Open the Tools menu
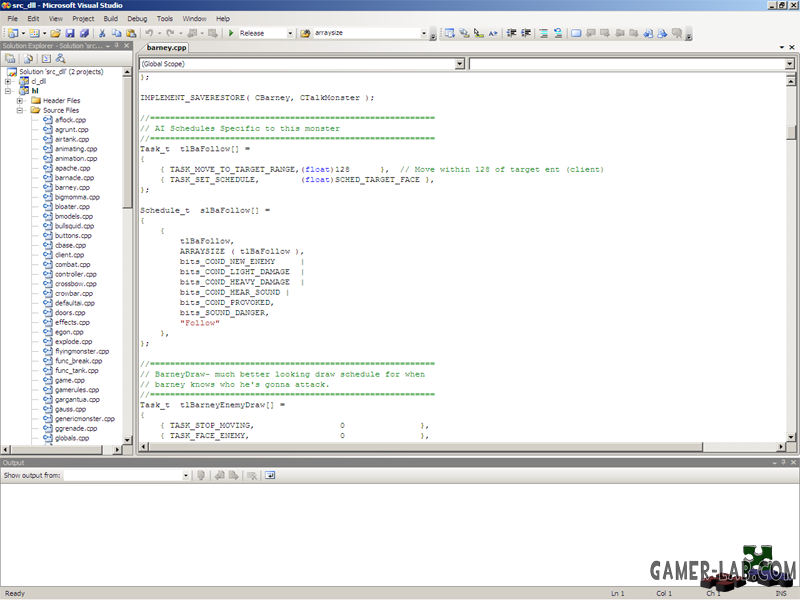Viewport: 800px width, 600px height. pos(165,18)
